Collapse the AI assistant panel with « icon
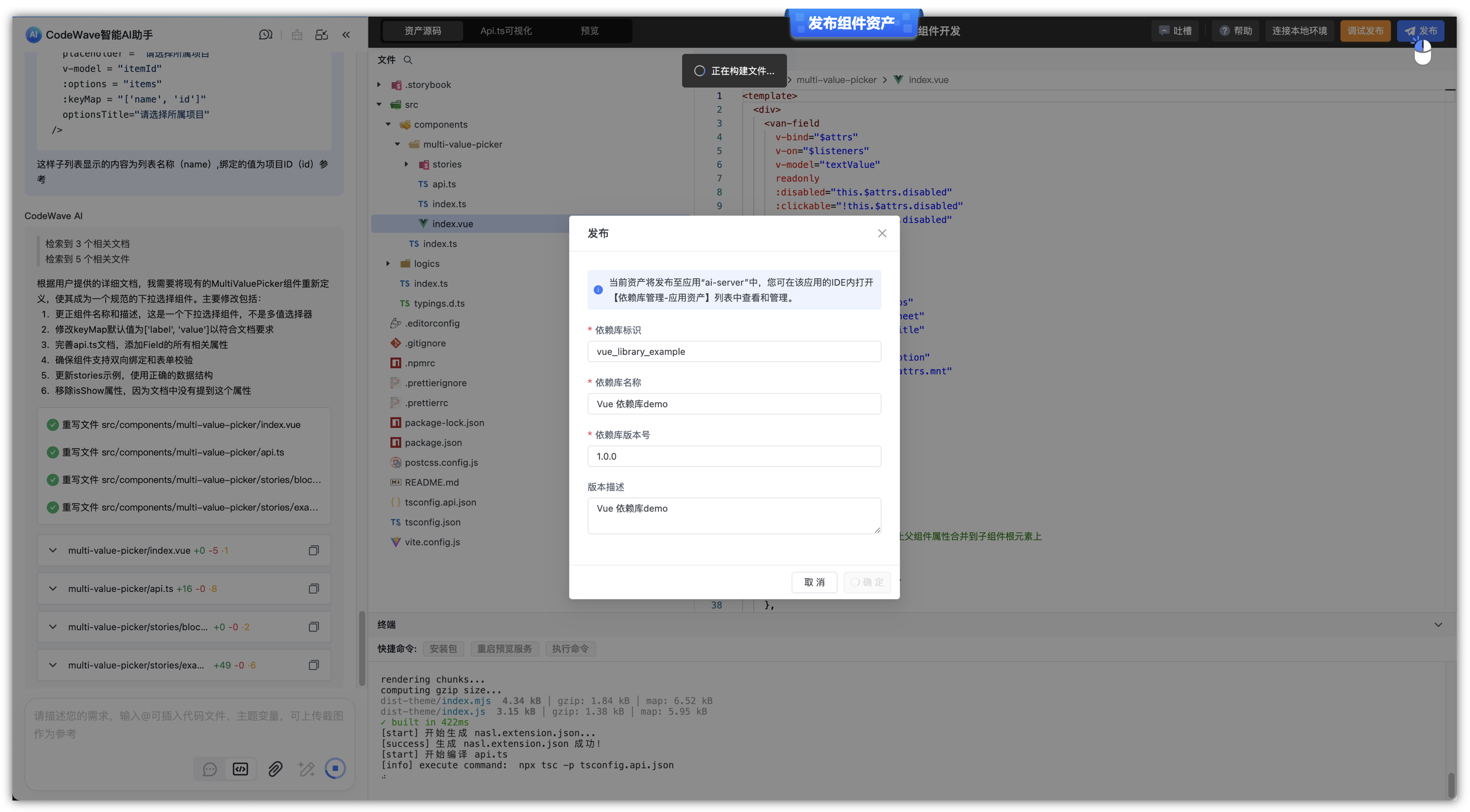This screenshot has width=1470, height=812. (x=346, y=34)
